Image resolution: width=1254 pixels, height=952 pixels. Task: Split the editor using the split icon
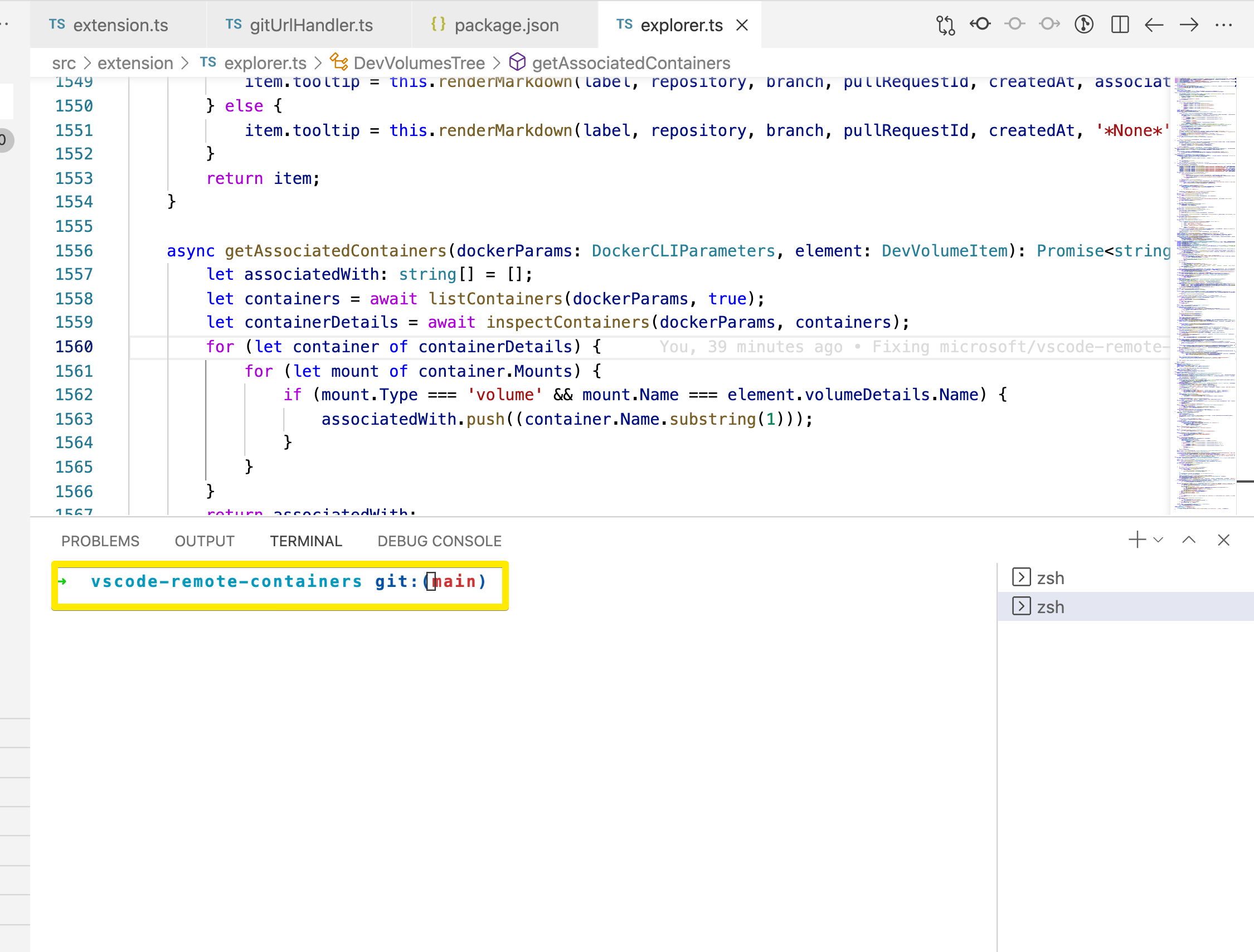pos(1120,25)
